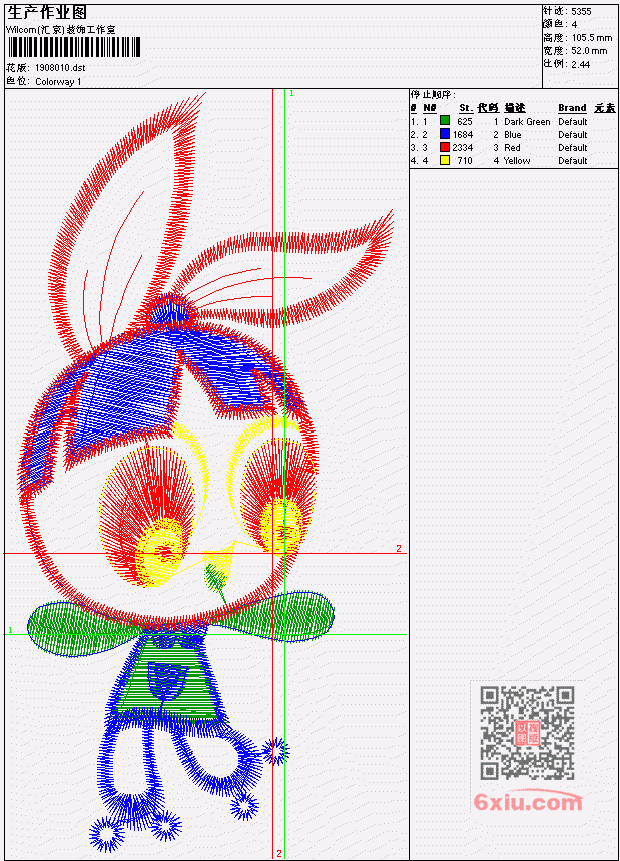
Task: Select the 'Yellow' description cell
Action: pos(517,161)
